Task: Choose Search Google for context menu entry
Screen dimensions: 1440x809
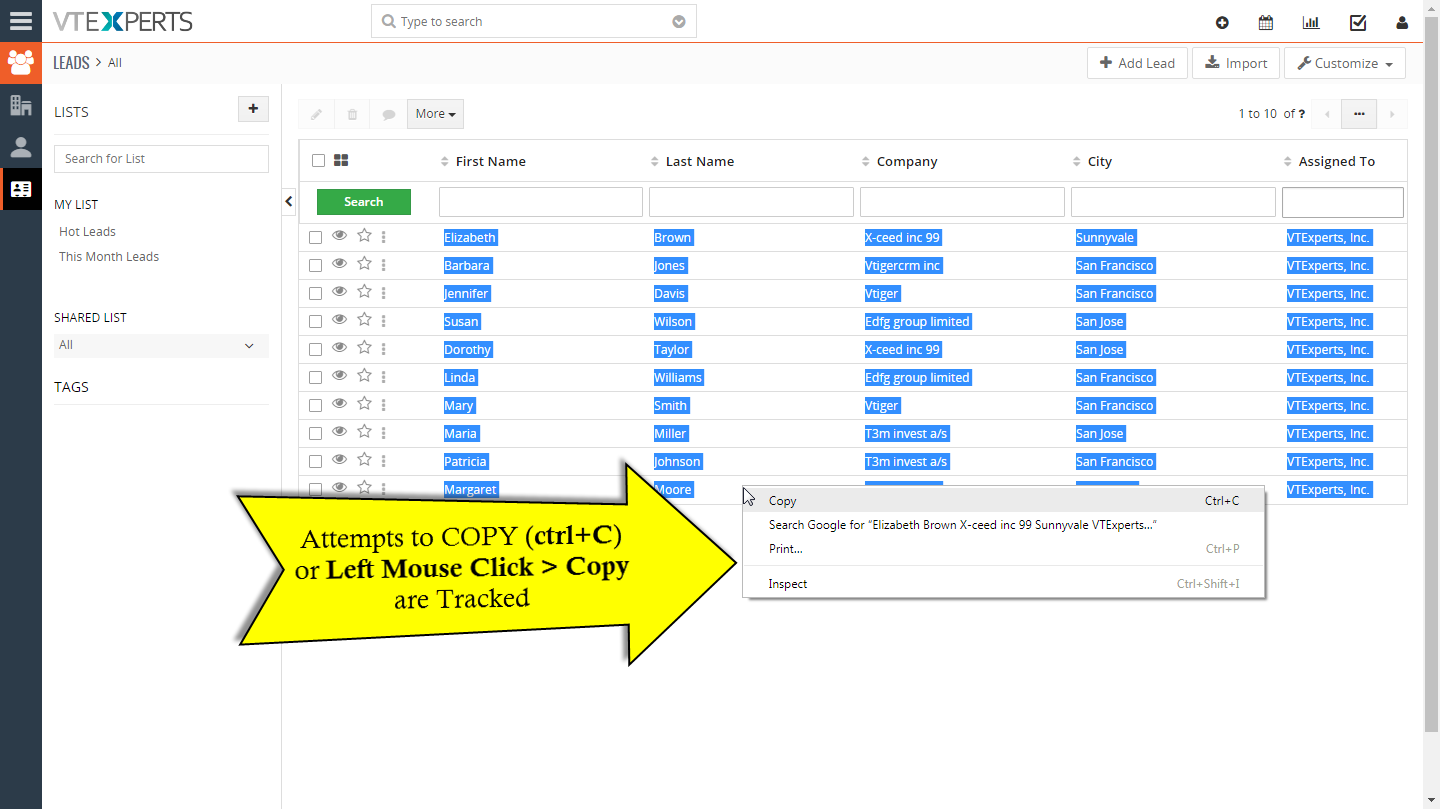Action: point(1004,525)
